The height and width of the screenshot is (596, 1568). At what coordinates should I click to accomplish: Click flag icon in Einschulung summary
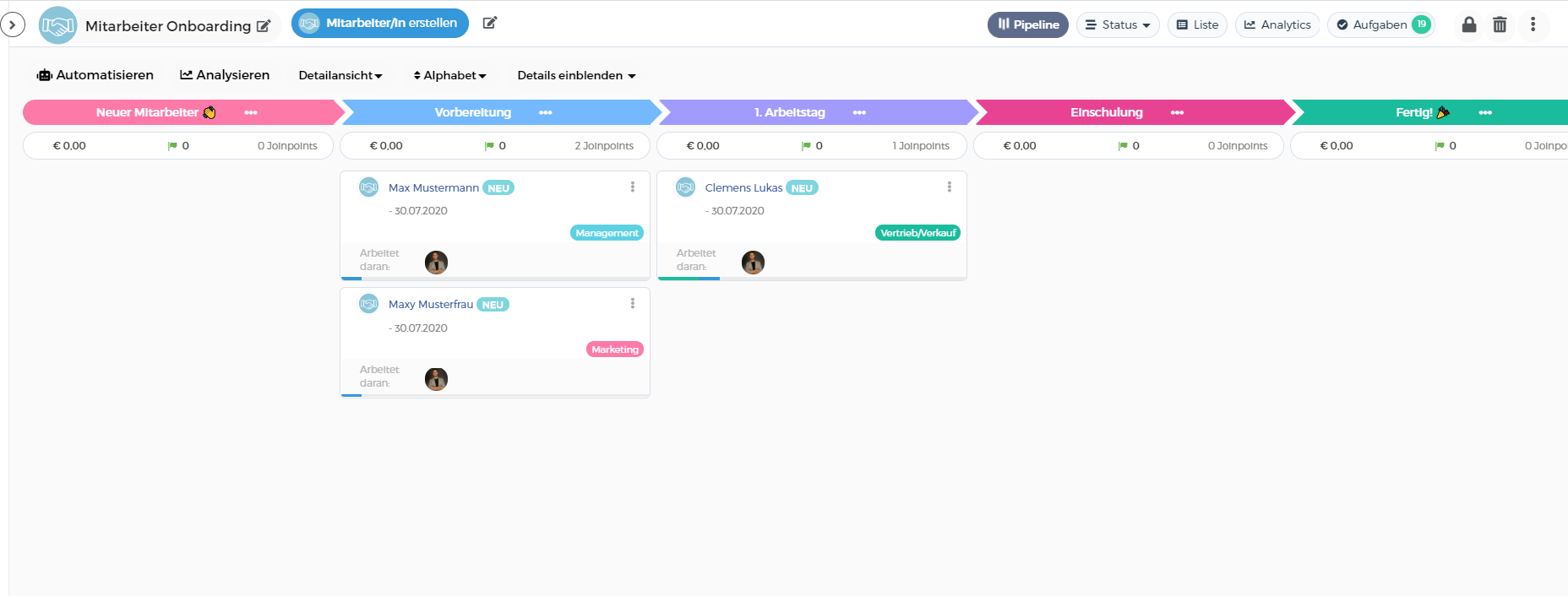coord(1123,146)
